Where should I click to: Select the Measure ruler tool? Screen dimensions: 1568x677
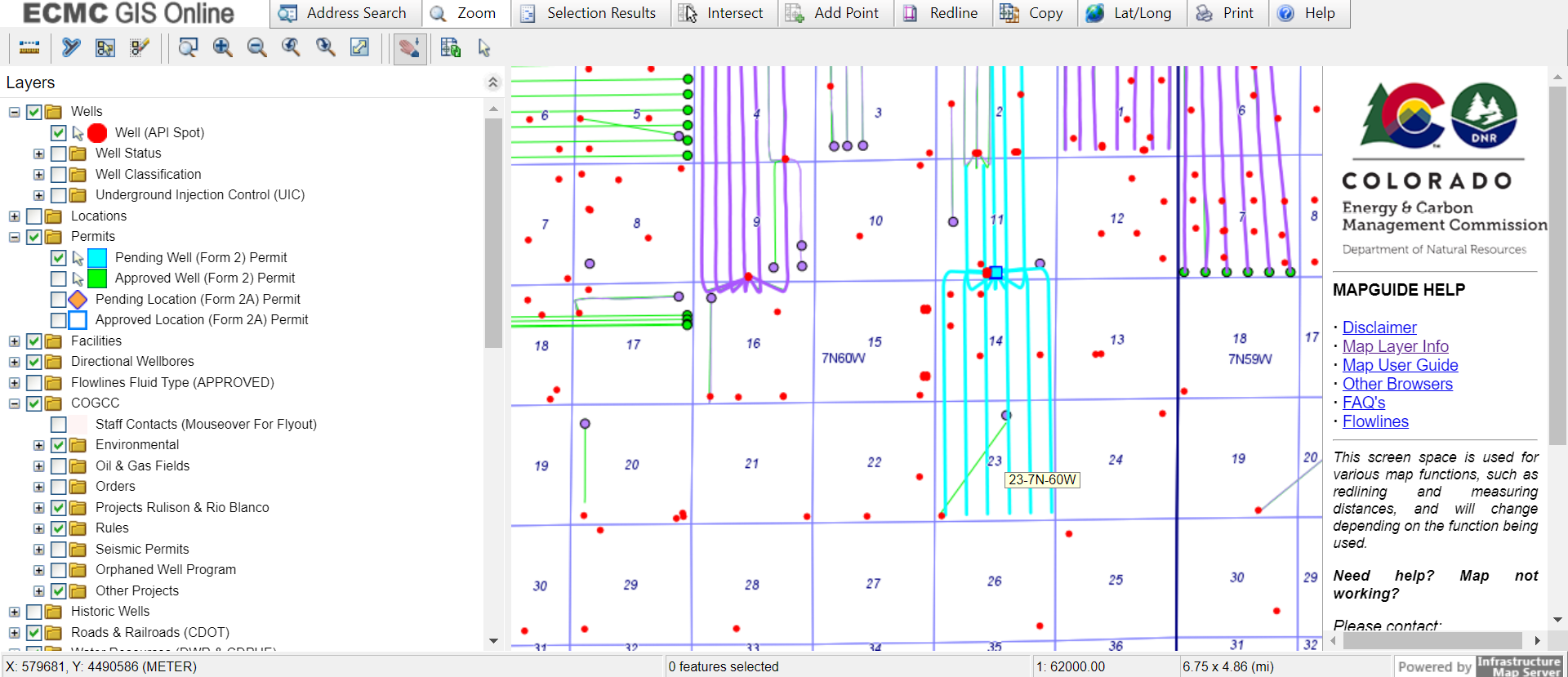(x=29, y=48)
